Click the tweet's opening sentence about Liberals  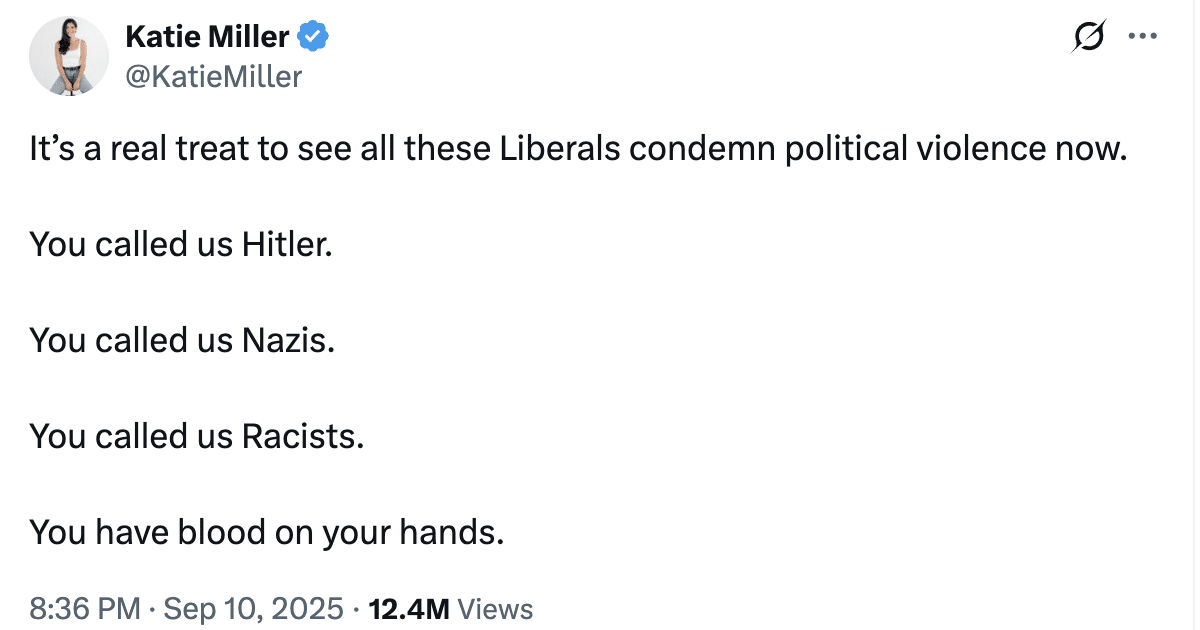pos(577,151)
